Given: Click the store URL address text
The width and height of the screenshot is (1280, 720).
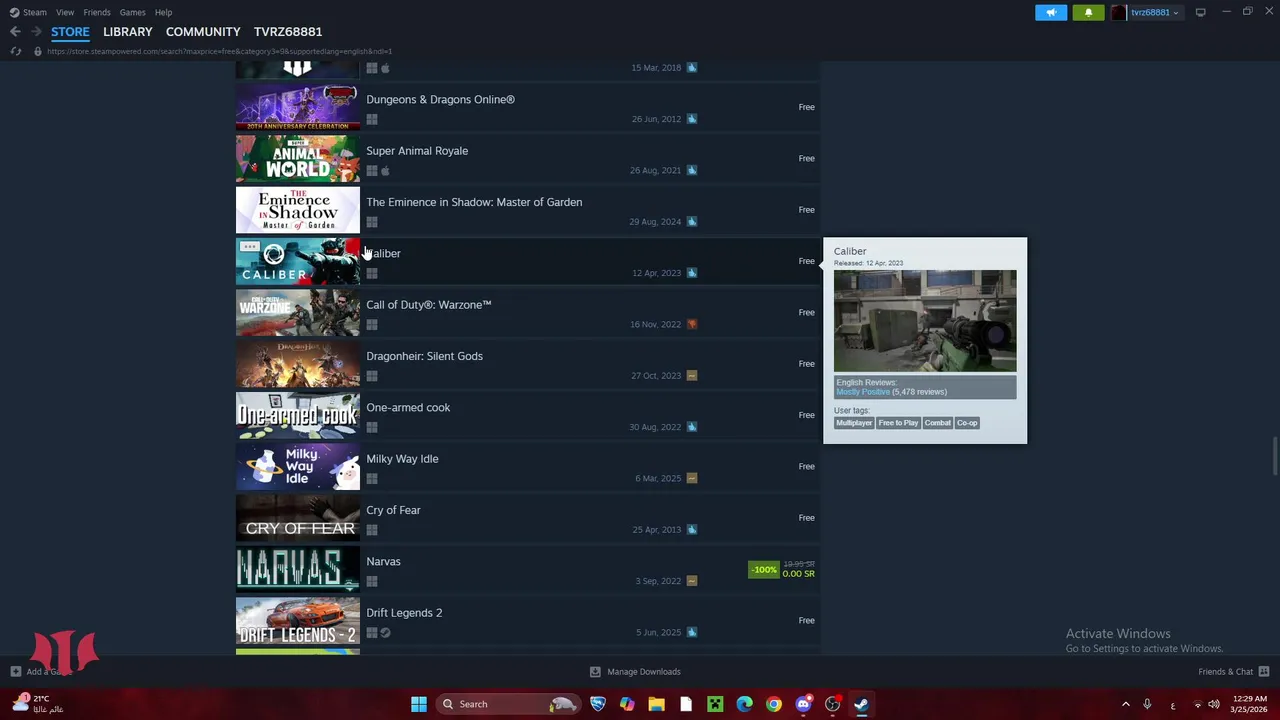Looking at the screenshot, I should pos(219,51).
